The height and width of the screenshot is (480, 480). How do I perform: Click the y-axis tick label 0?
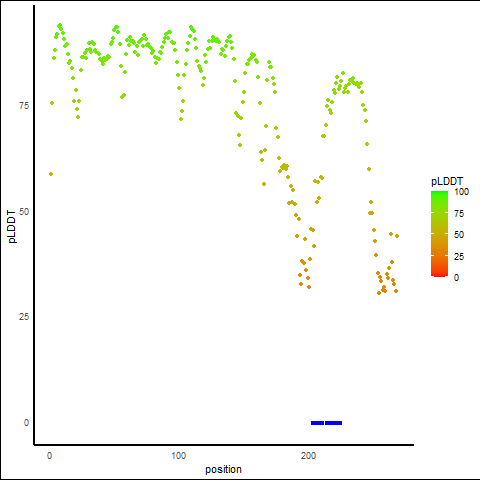coord(26,423)
